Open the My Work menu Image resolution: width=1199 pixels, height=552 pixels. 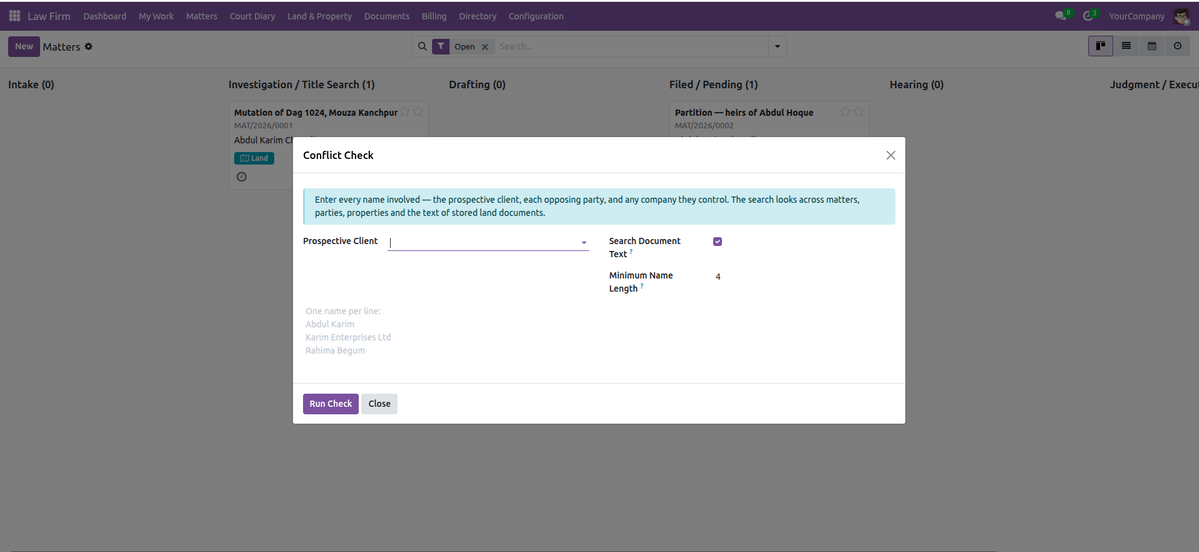(x=156, y=16)
